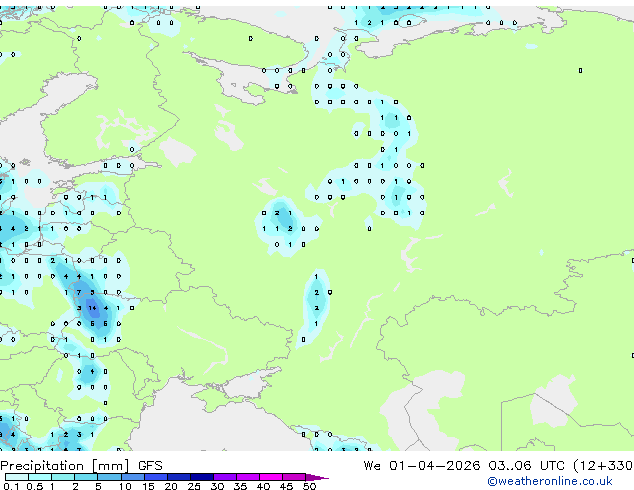Click the 25–30 mm navy legend swatch
Viewport: 634px width, 490px height.
point(201,477)
